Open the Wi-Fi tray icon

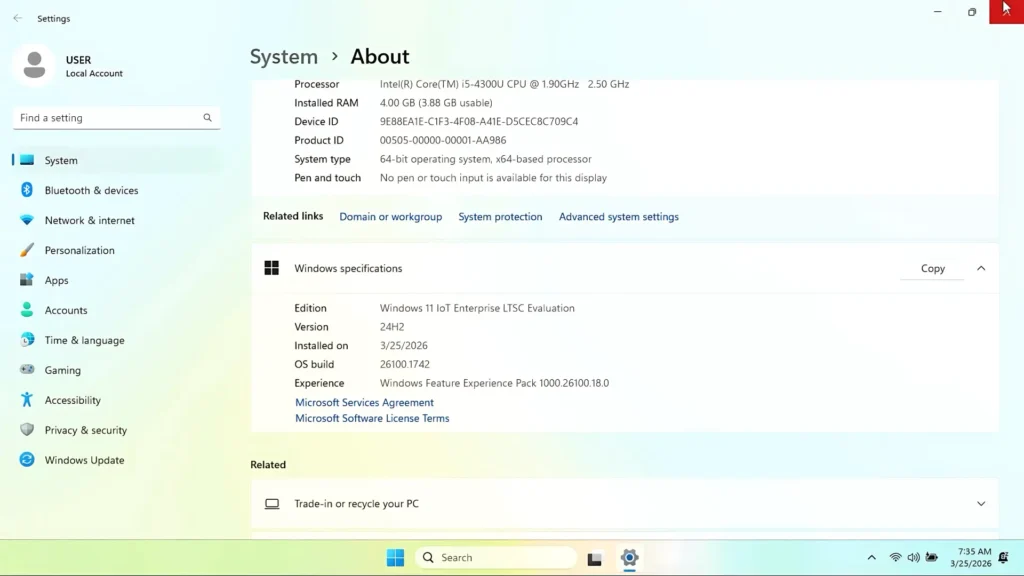coord(895,558)
